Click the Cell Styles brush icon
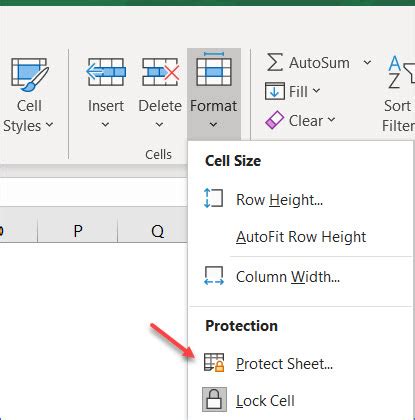415x420 pixels. (29, 74)
